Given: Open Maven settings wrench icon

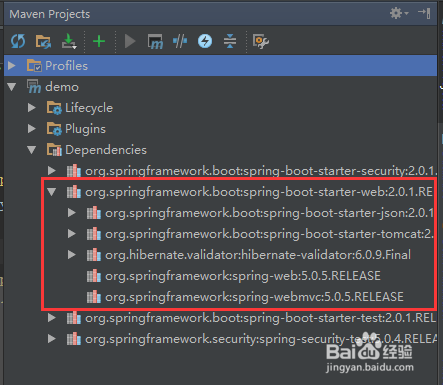Looking at the screenshot, I should [261, 42].
